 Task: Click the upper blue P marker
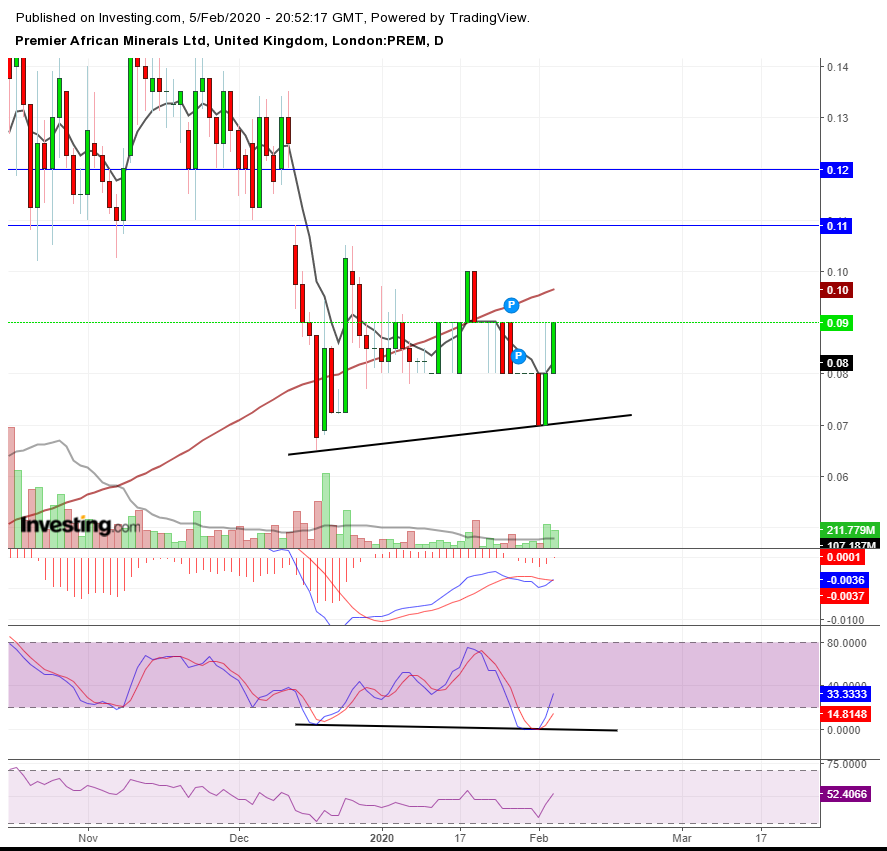tap(511, 305)
